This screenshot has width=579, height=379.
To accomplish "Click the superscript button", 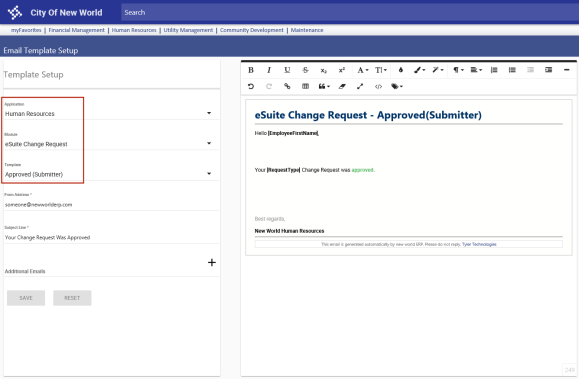I will click(x=342, y=70).
